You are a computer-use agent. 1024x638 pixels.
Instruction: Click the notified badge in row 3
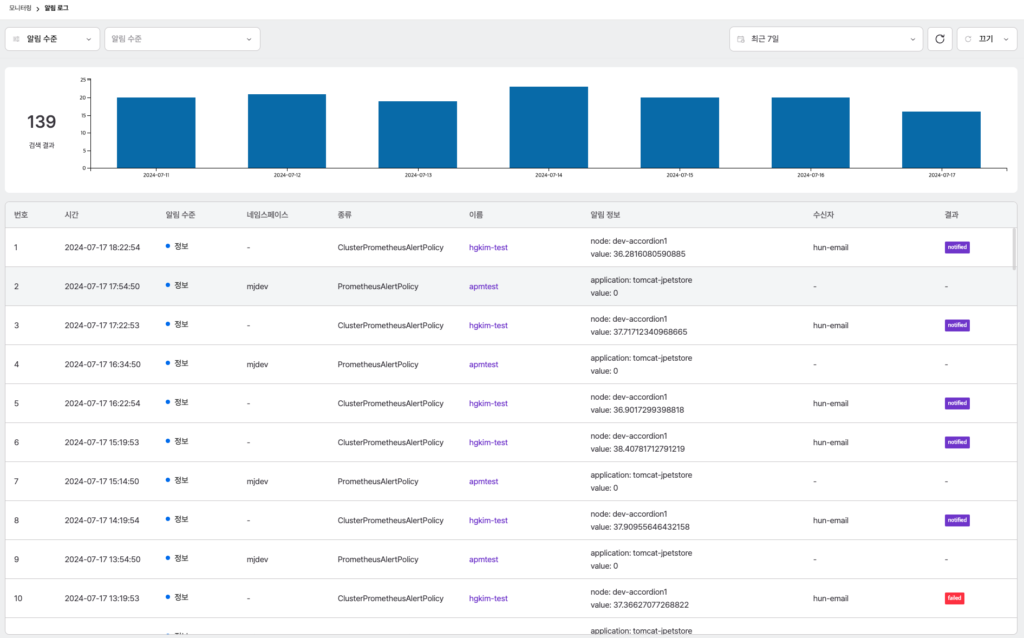pyautogui.click(x=957, y=325)
